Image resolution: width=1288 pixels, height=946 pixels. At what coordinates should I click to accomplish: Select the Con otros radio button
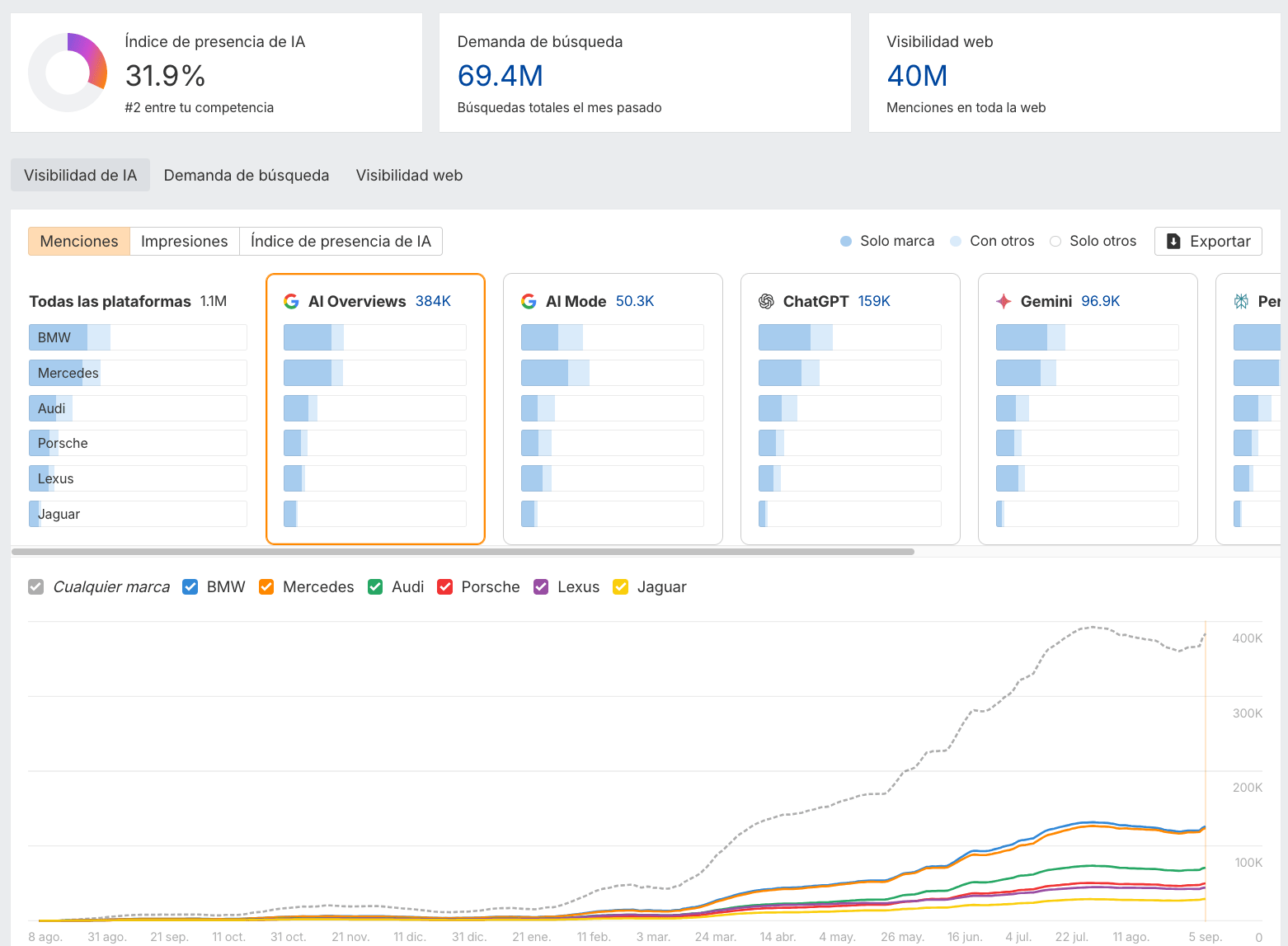(954, 241)
